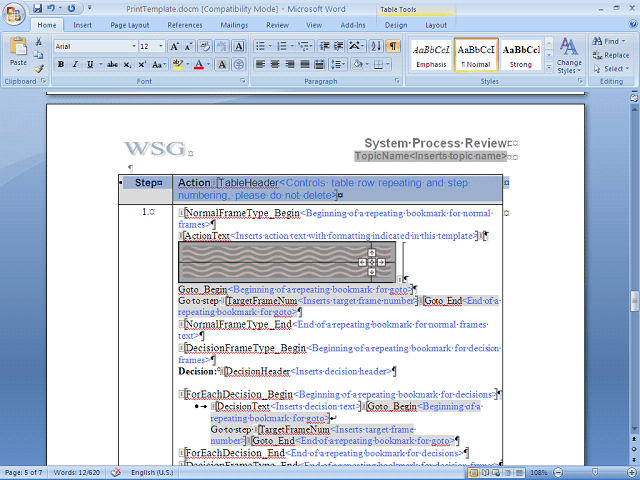Toggle superscript formatting
Image resolution: width=640 pixels, height=480 pixels.
pyautogui.click(x=142, y=64)
